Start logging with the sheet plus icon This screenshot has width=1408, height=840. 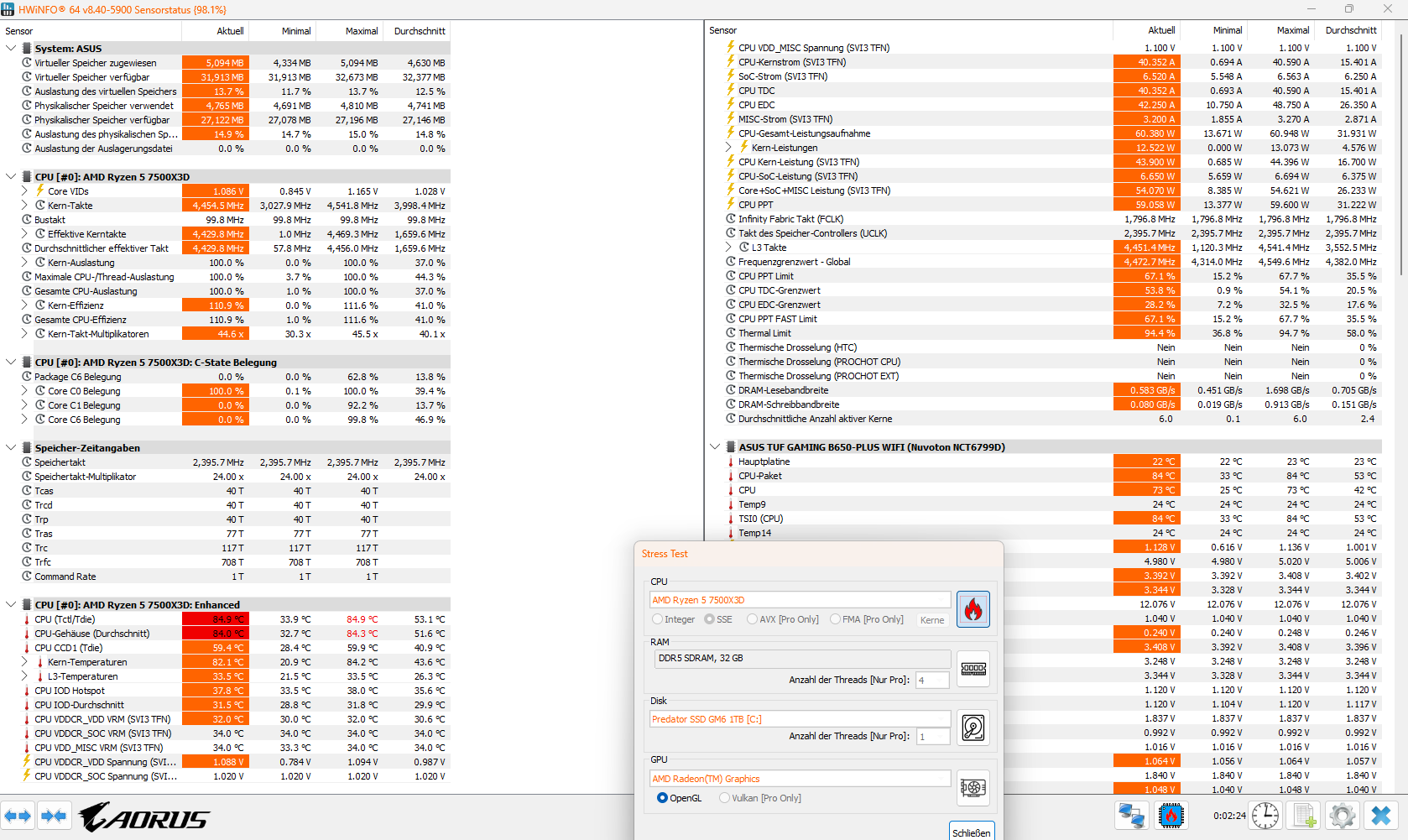tap(1304, 816)
